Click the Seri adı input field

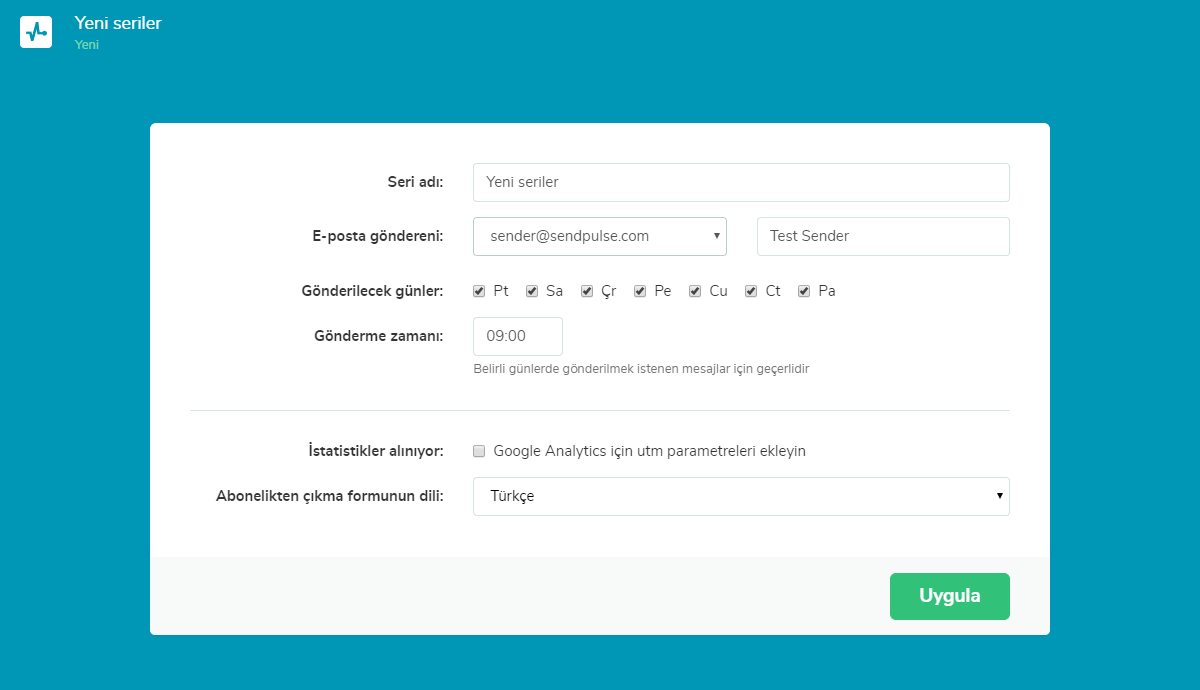(741, 182)
